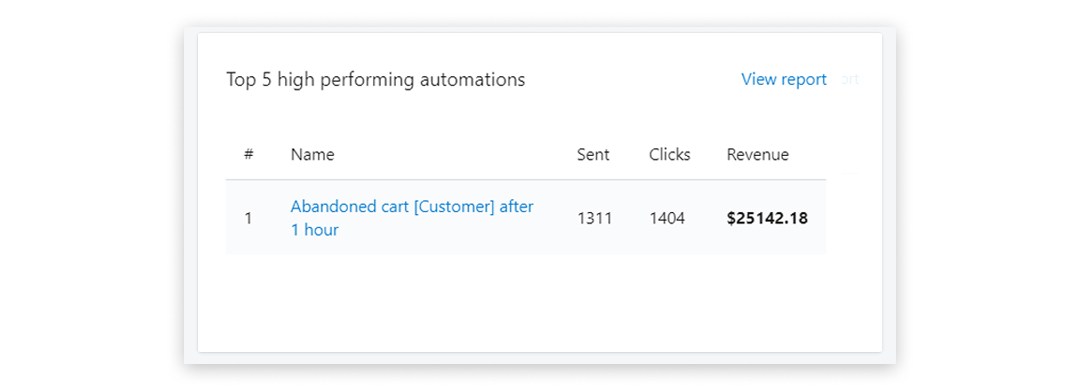Viewport: 1080px width, 391px height.
Task: Click the # column header
Action: point(249,155)
